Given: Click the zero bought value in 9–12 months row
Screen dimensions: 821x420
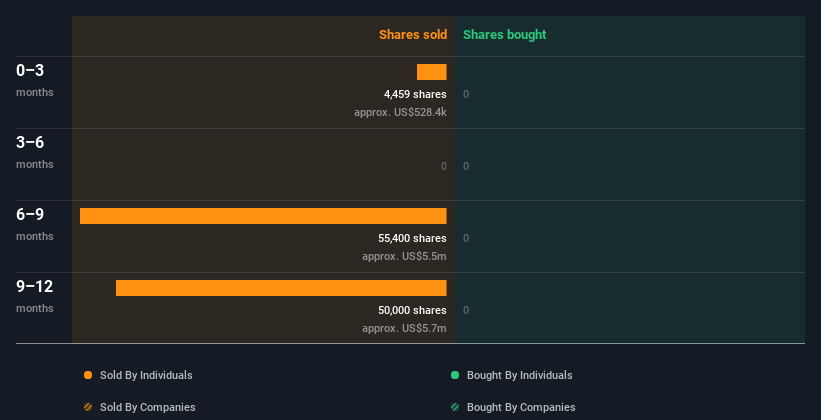Looking at the screenshot, I should point(466,310).
